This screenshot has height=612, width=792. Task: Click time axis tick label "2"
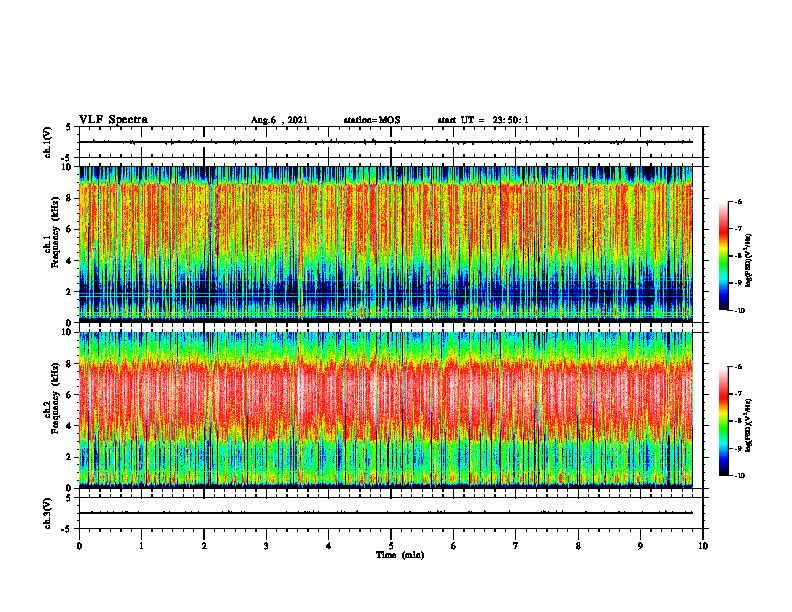point(204,546)
